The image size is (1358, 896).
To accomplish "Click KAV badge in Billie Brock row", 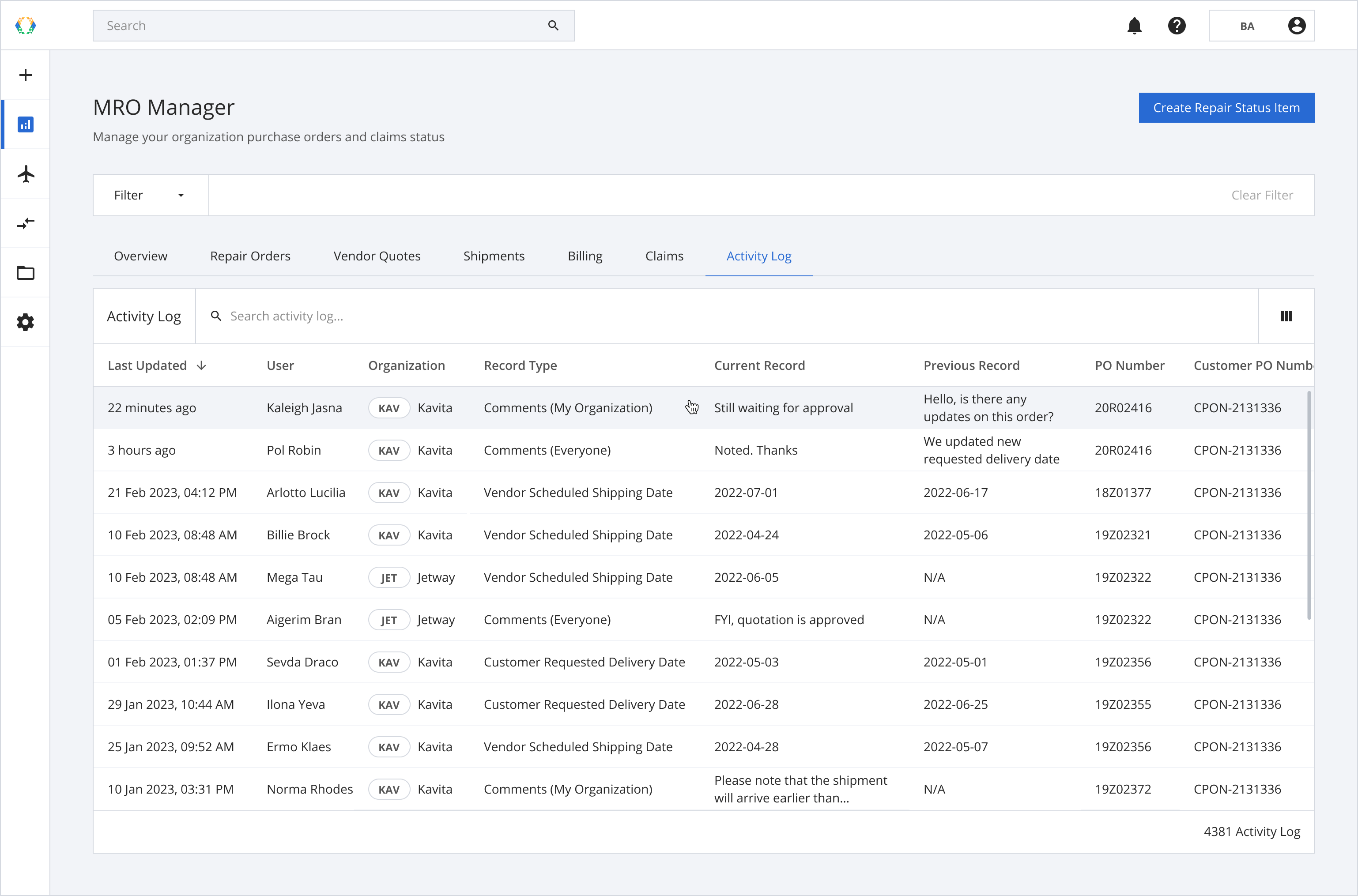I will point(389,535).
